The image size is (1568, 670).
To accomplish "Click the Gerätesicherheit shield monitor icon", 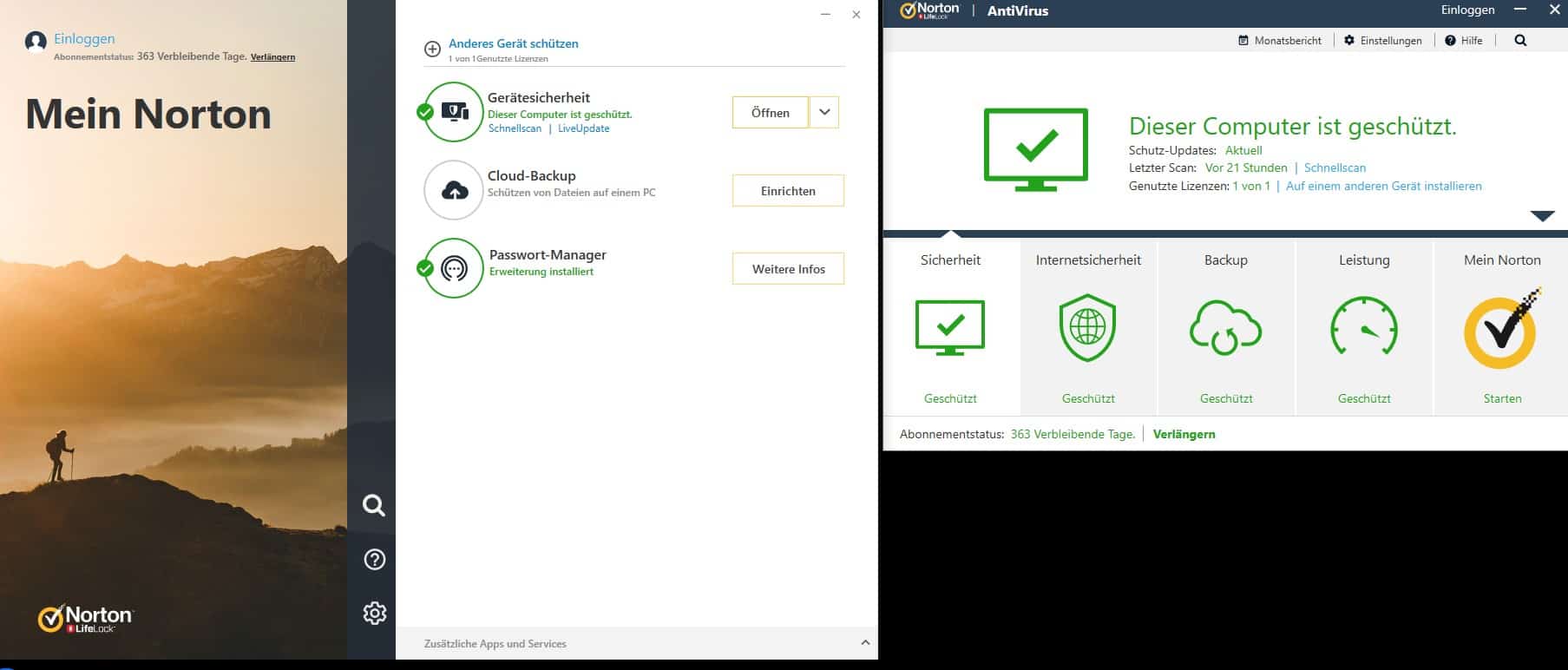I will [455, 112].
